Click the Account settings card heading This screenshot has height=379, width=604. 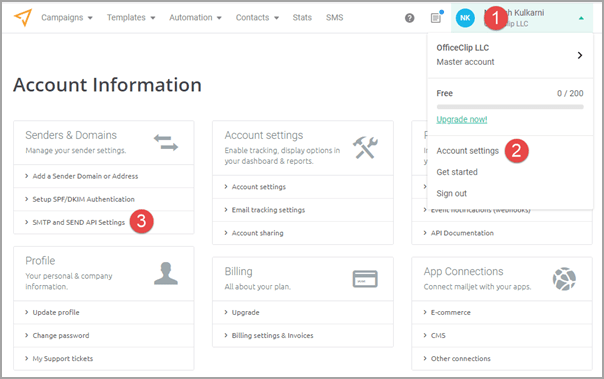pyautogui.click(x=264, y=135)
